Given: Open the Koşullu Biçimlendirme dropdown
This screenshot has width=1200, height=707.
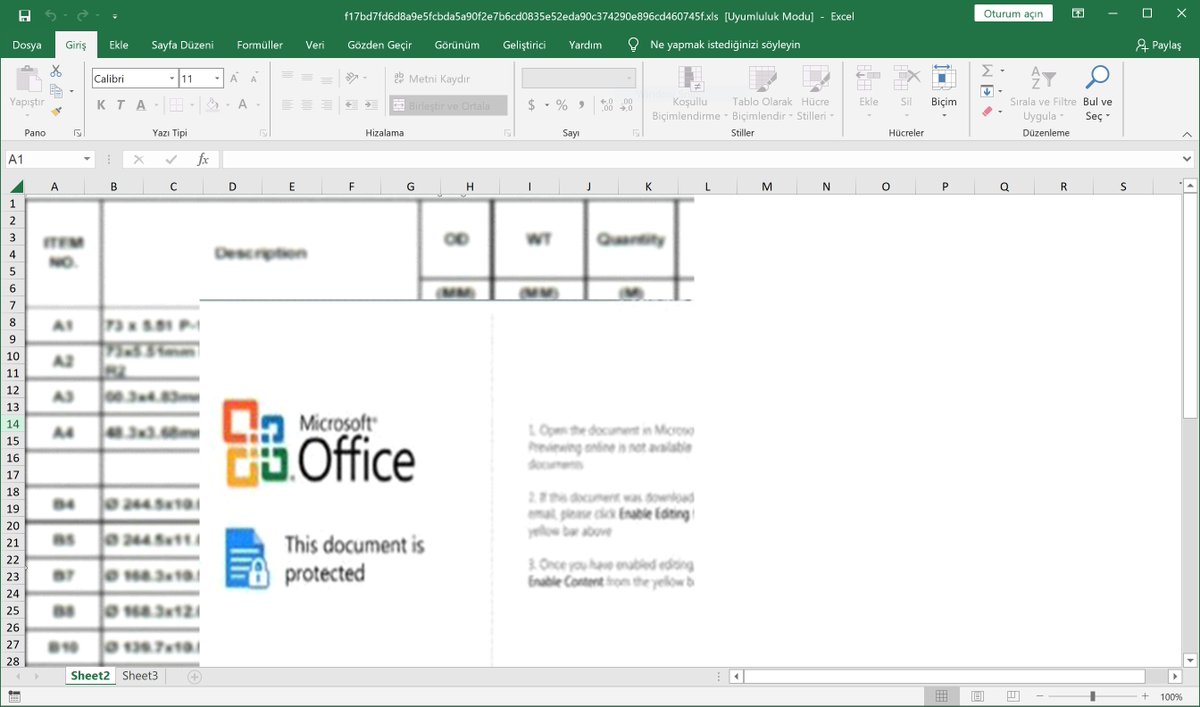Looking at the screenshot, I should (x=690, y=94).
